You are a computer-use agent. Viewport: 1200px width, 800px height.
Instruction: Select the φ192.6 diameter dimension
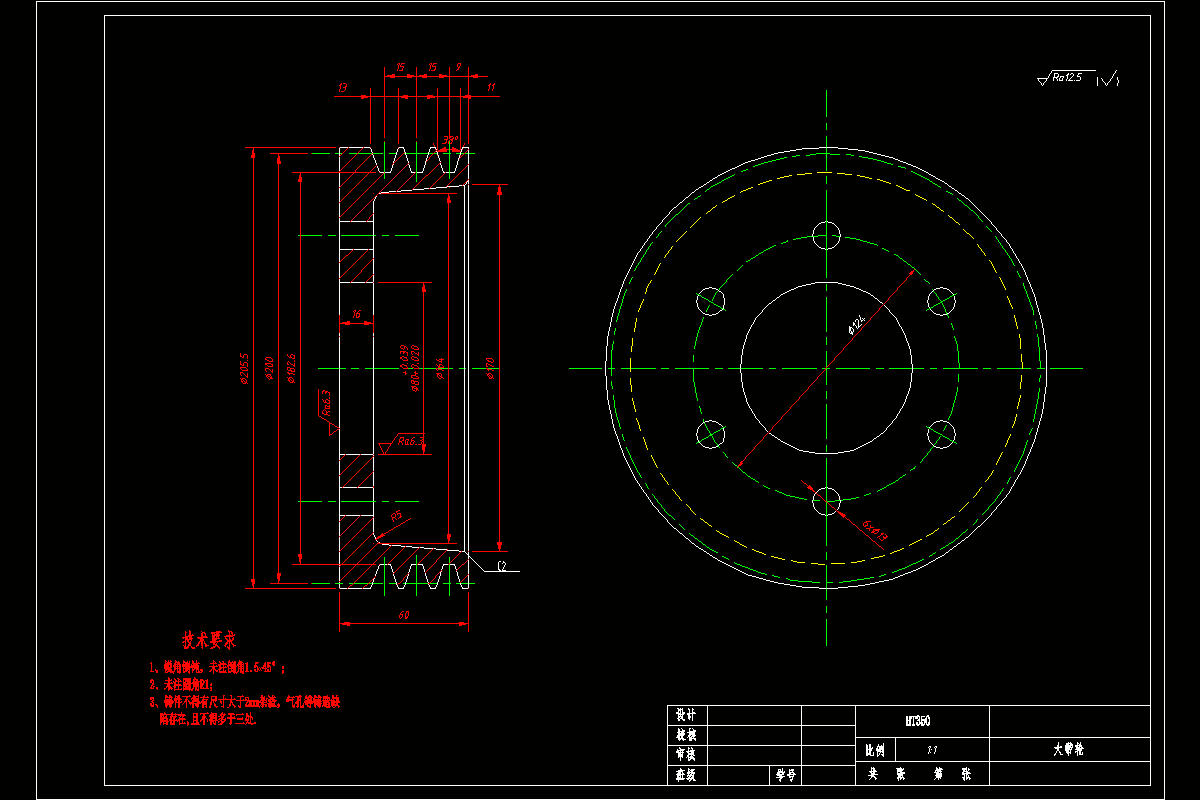pyautogui.click(x=291, y=368)
